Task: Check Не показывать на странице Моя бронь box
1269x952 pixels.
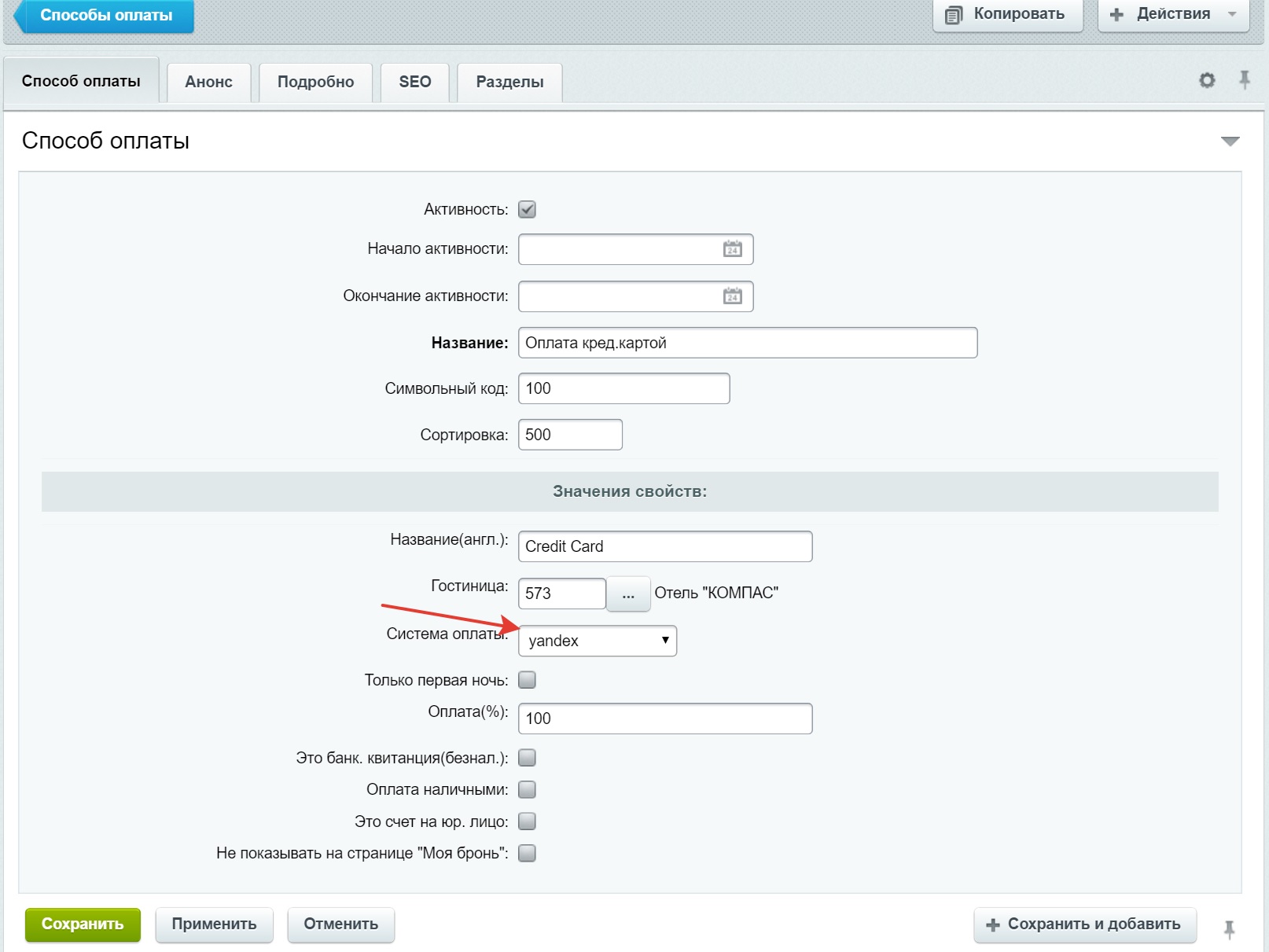Action: [527, 853]
